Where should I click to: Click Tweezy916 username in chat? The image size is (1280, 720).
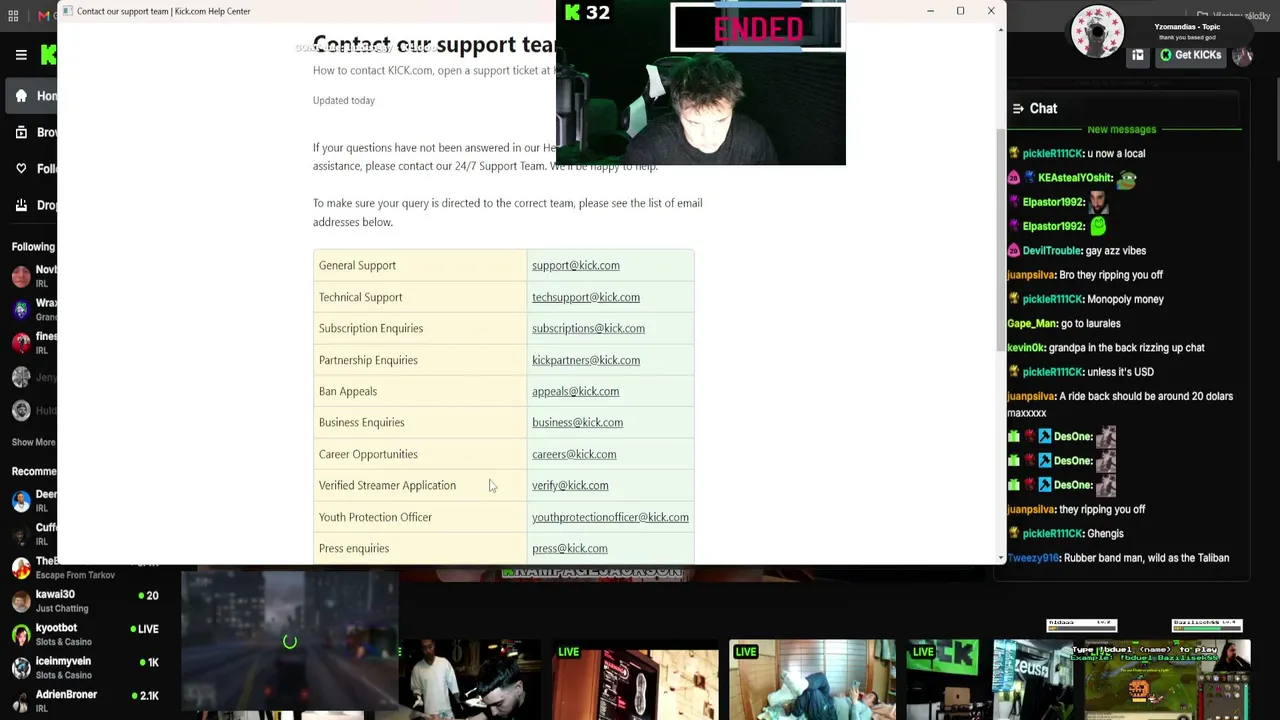coord(1033,558)
